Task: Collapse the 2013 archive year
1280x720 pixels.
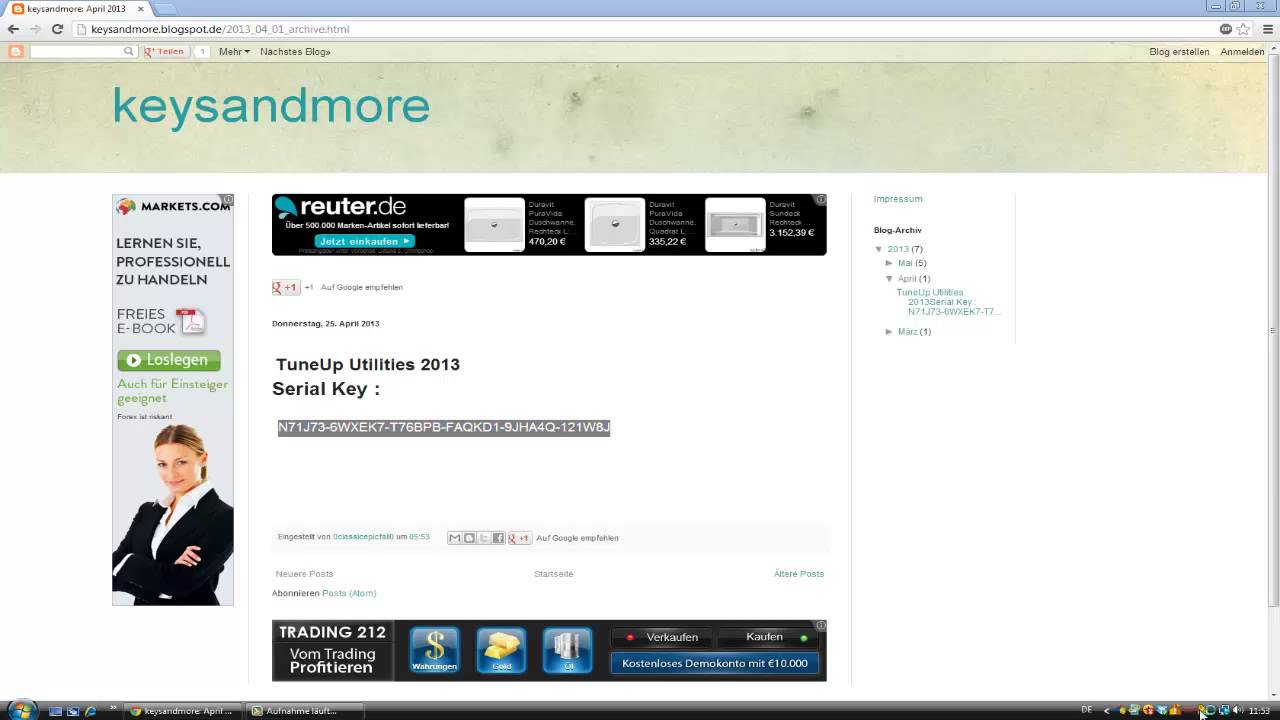Action: coord(879,249)
